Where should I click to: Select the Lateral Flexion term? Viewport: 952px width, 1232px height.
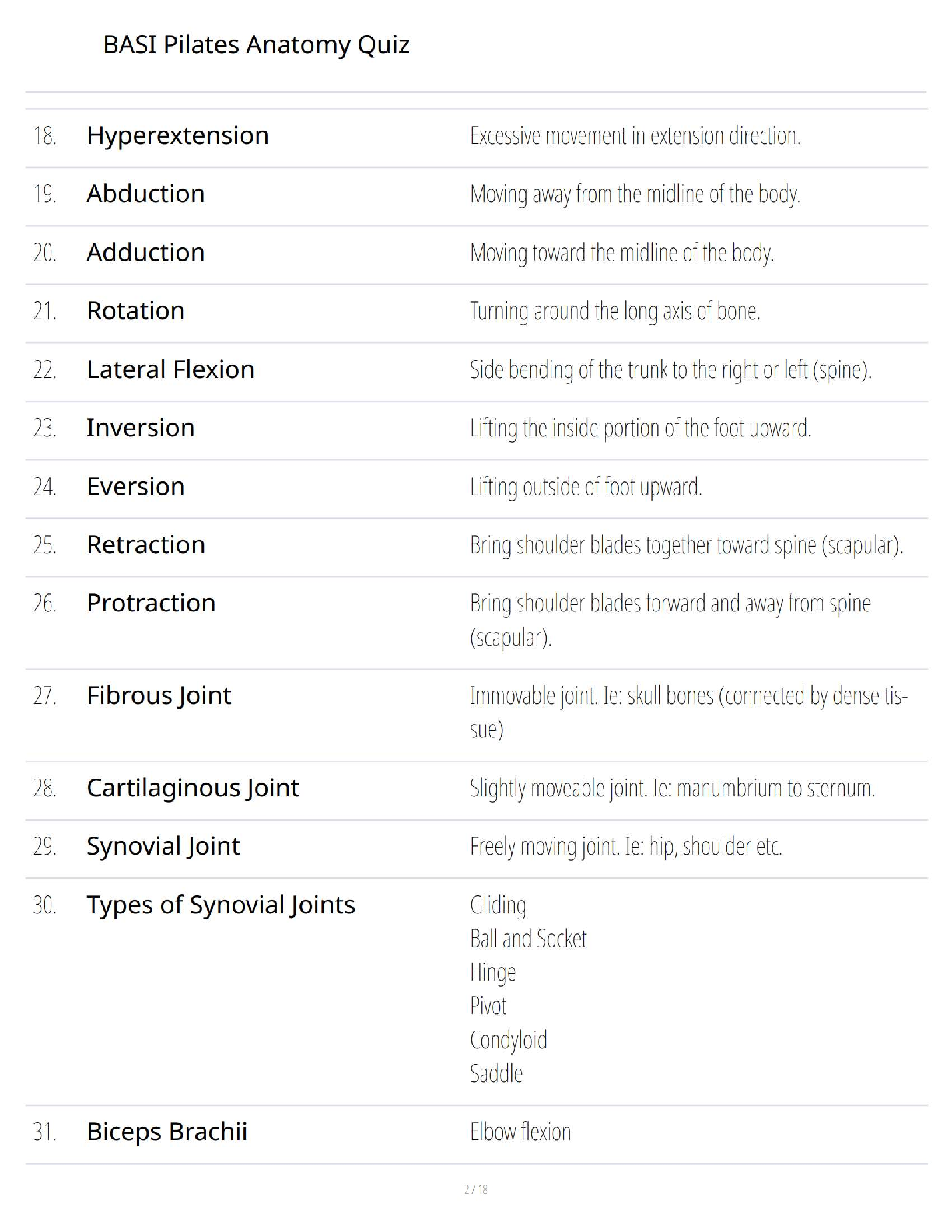click(170, 369)
